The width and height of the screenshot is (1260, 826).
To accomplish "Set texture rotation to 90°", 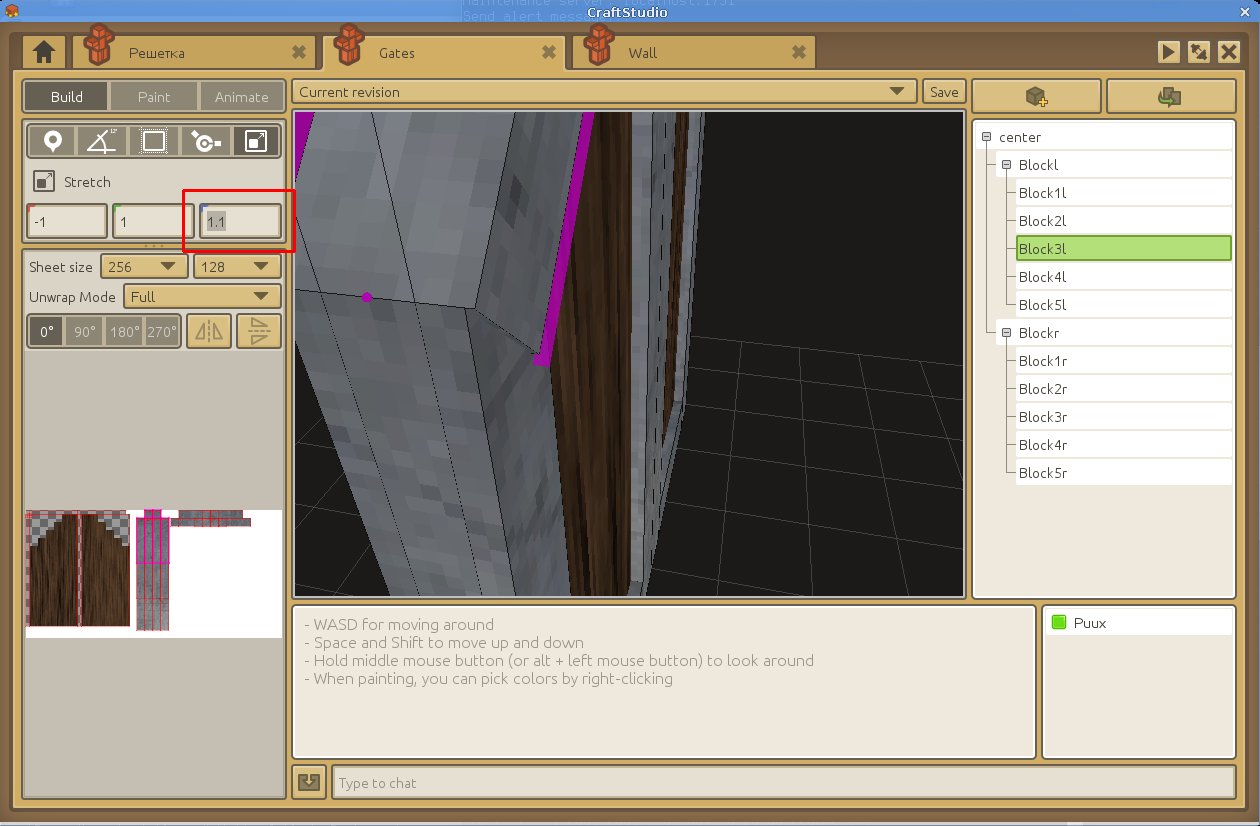I will tap(85, 331).
